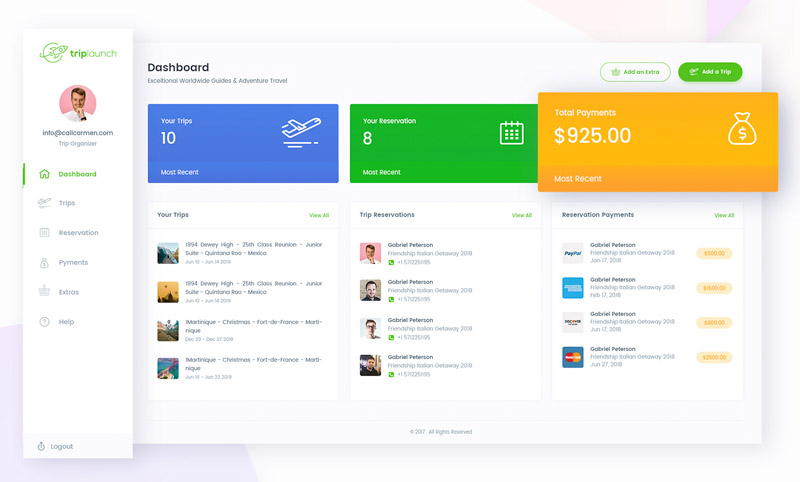The image size is (800, 482).
Task: Click the Add an Extra button
Action: [635, 72]
